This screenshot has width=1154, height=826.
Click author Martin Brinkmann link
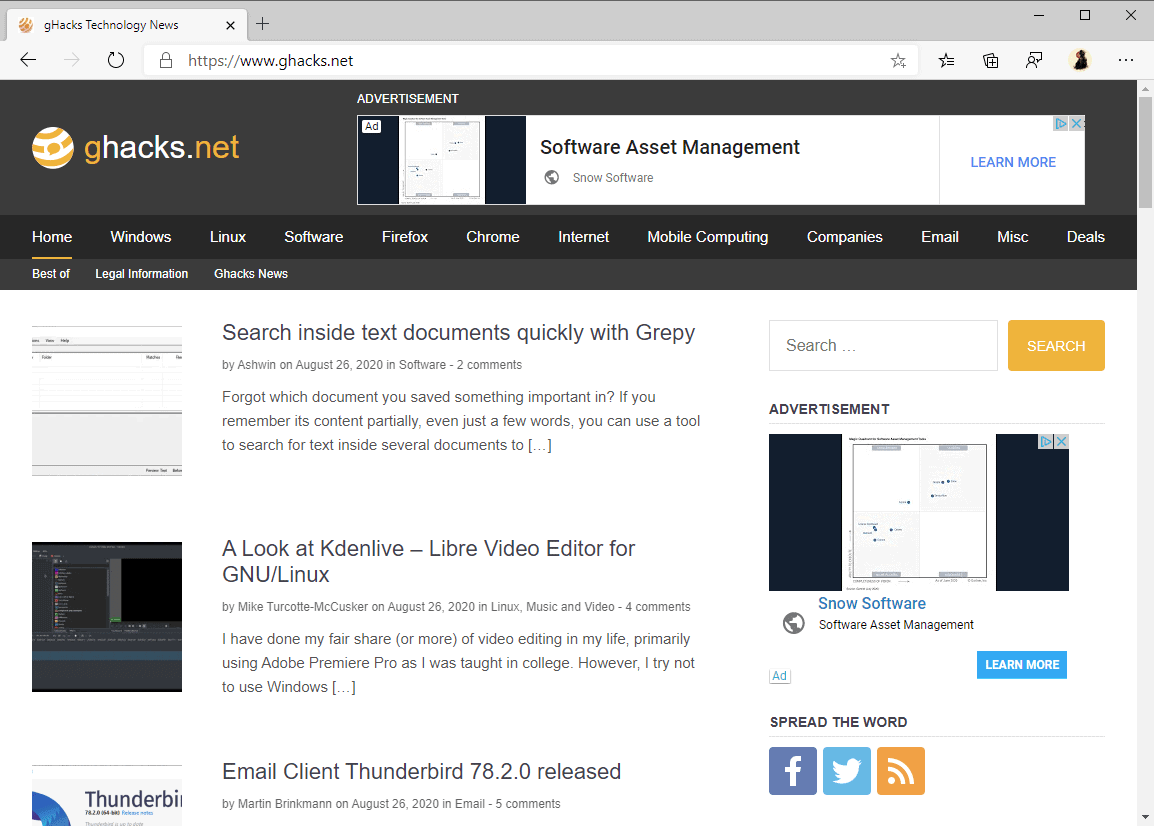285,804
